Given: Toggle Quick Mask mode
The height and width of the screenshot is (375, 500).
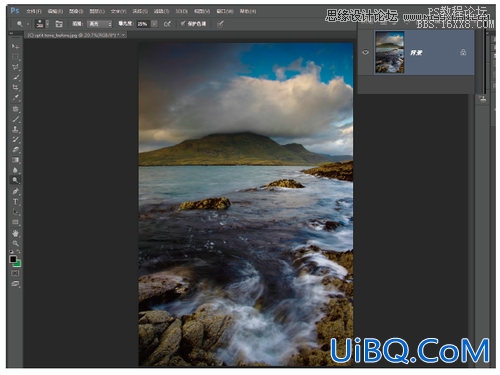Looking at the screenshot, I should [15, 273].
